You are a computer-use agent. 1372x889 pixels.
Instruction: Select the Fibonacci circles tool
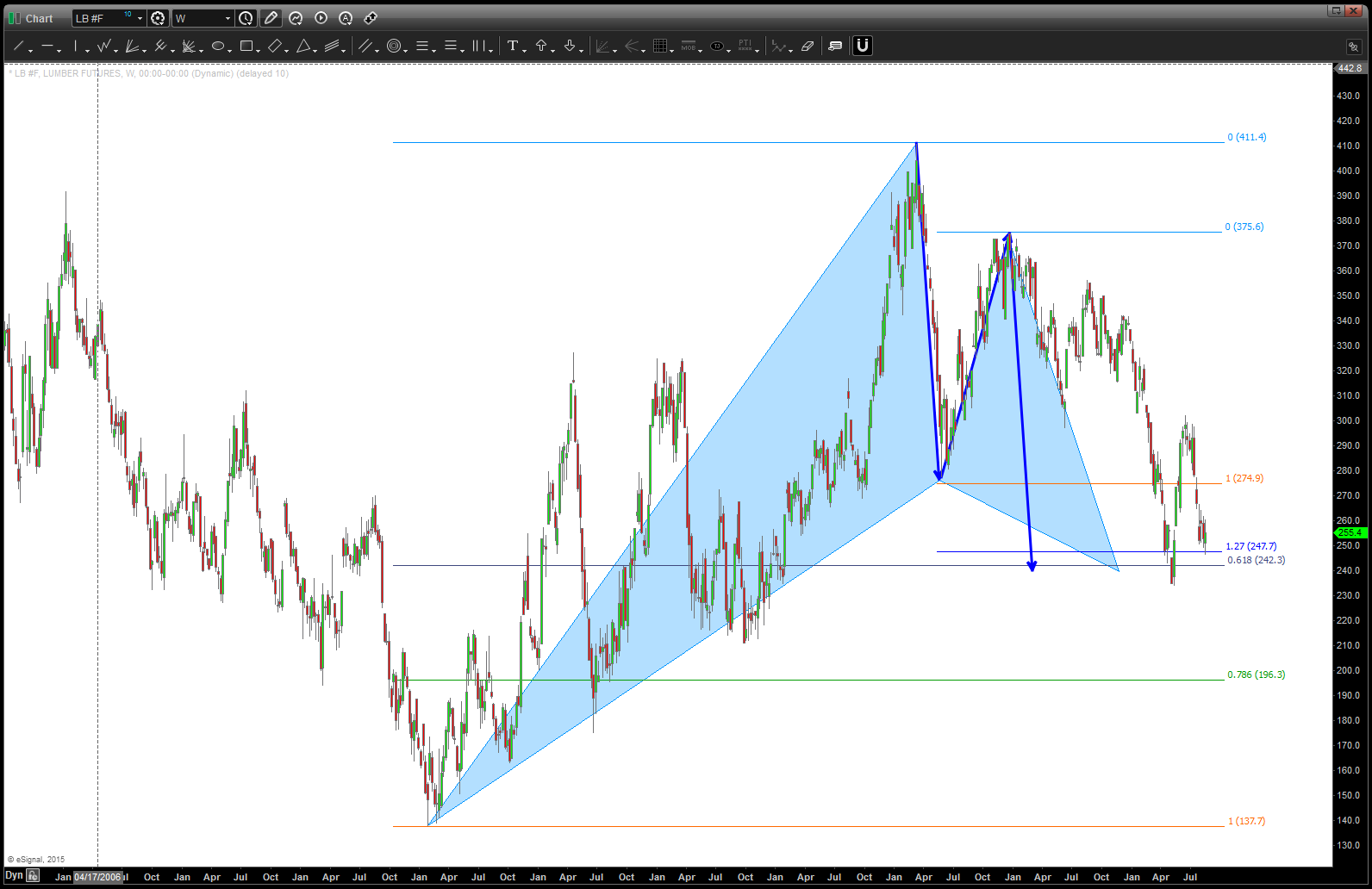coord(394,46)
